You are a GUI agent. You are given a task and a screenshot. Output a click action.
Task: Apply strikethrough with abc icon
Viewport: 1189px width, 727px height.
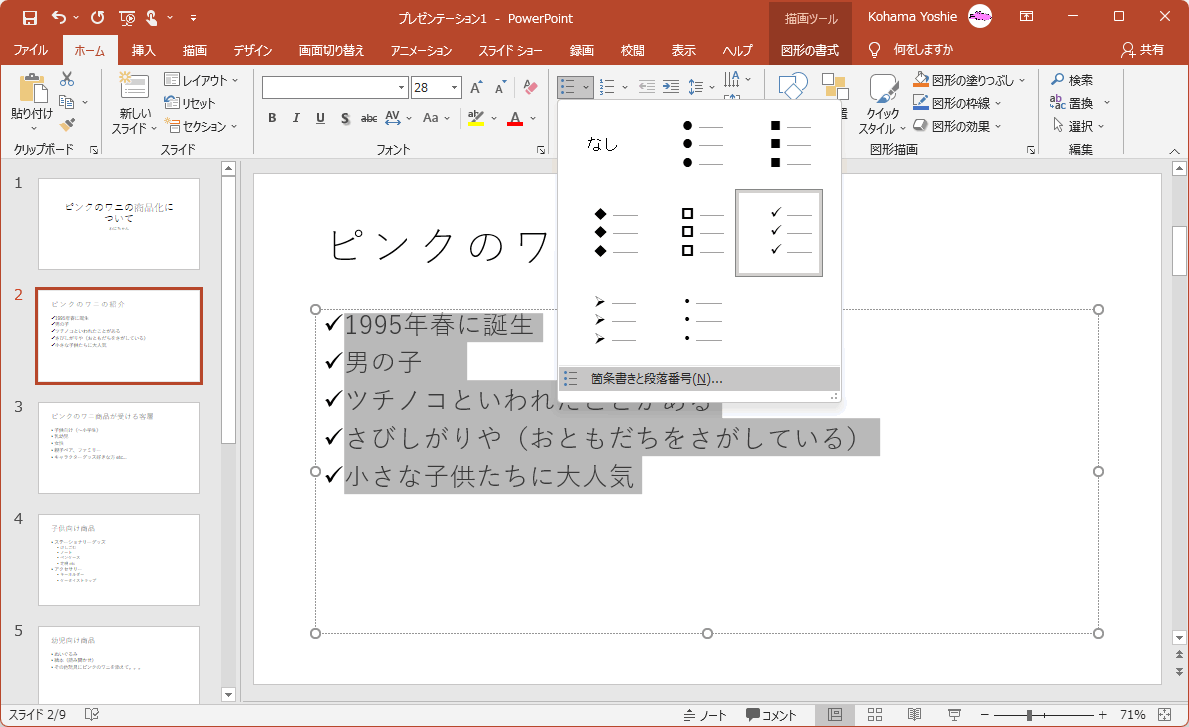(369, 118)
